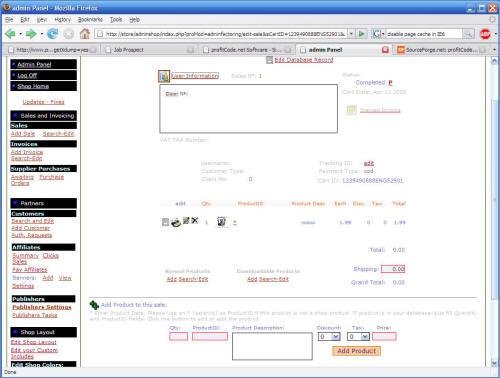Viewport: 500px width, 378px height.
Task: Open the Bookmarks menu
Action: tap(90, 20)
